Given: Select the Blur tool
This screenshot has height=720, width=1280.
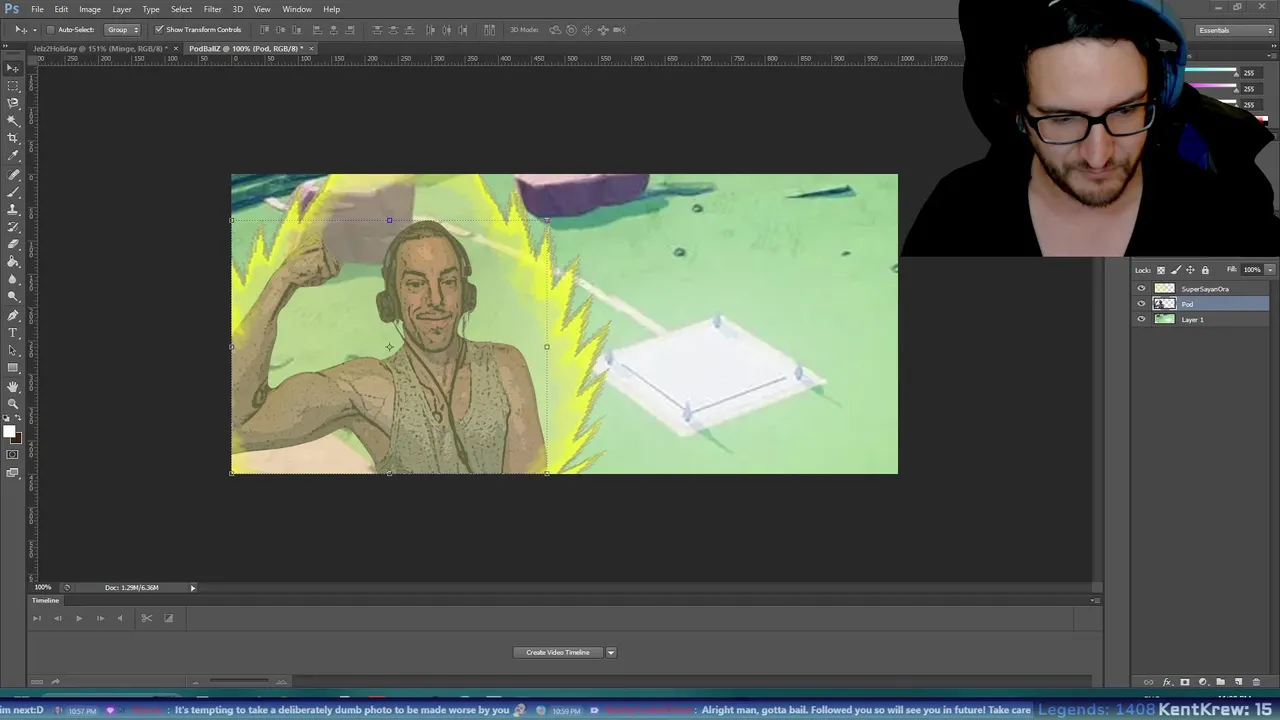Looking at the screenshot, I should [13, 279].
